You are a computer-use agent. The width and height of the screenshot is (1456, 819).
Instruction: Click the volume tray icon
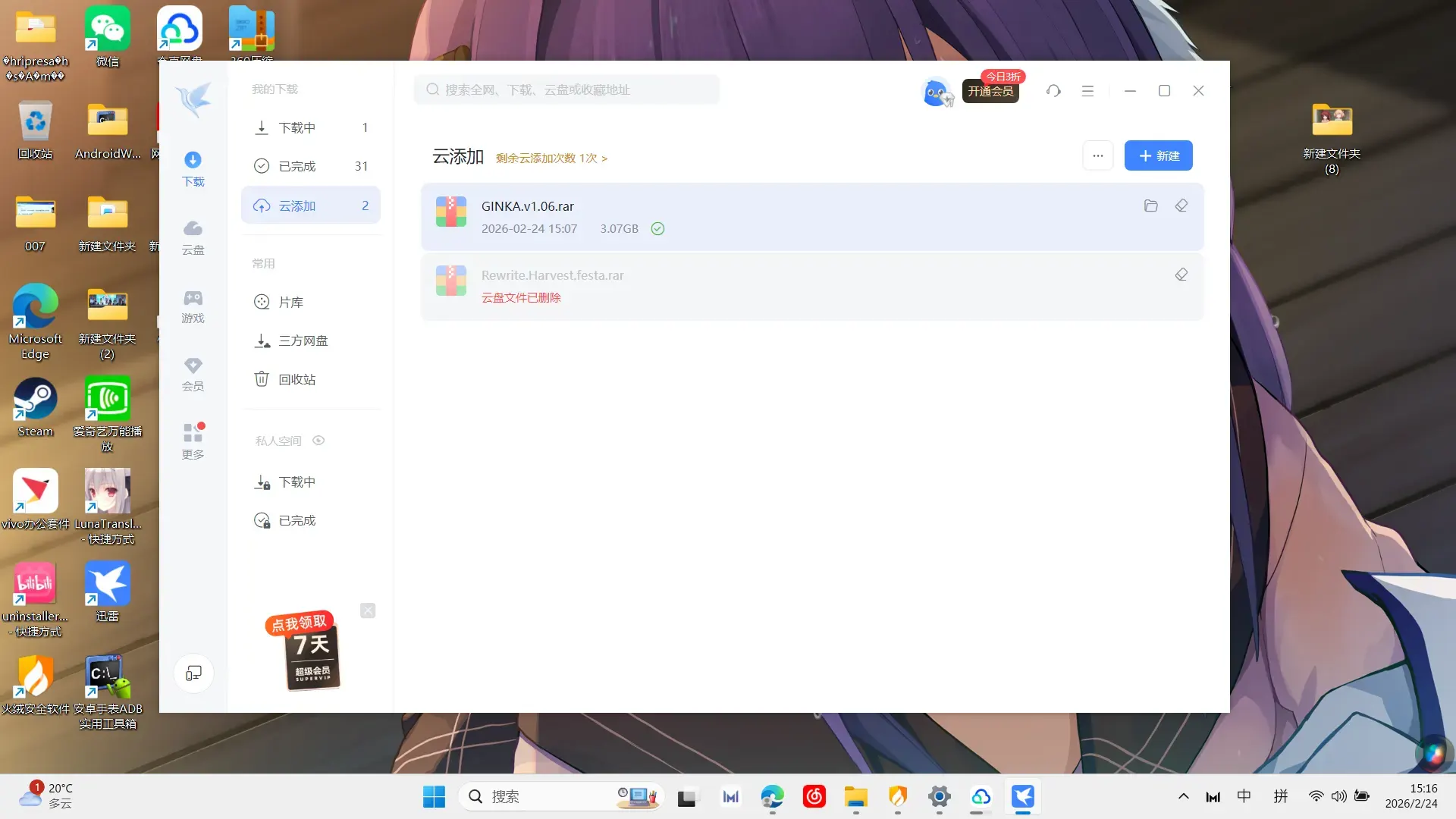[1339, 796]
